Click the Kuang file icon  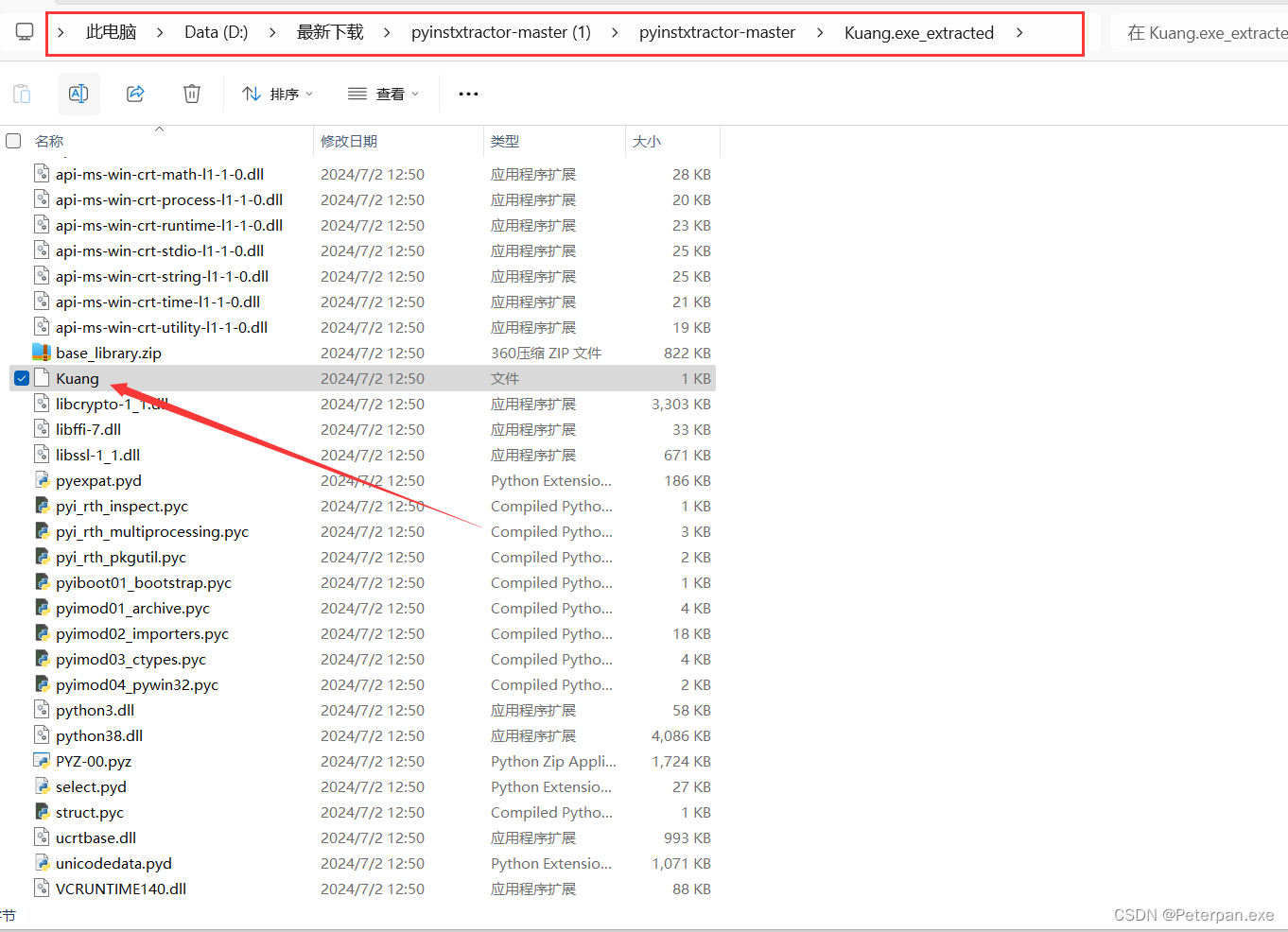click(x=42, y=378)
